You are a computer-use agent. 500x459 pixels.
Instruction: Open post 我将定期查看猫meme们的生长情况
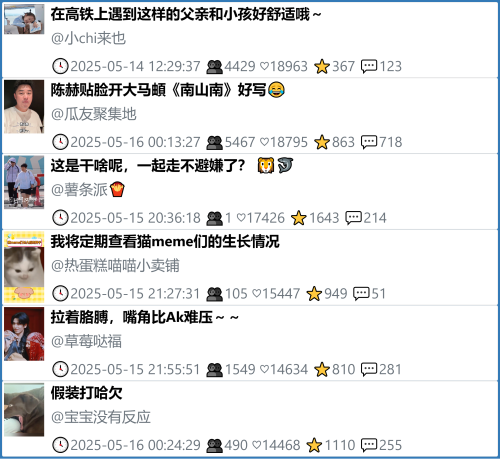coord(165,241)
